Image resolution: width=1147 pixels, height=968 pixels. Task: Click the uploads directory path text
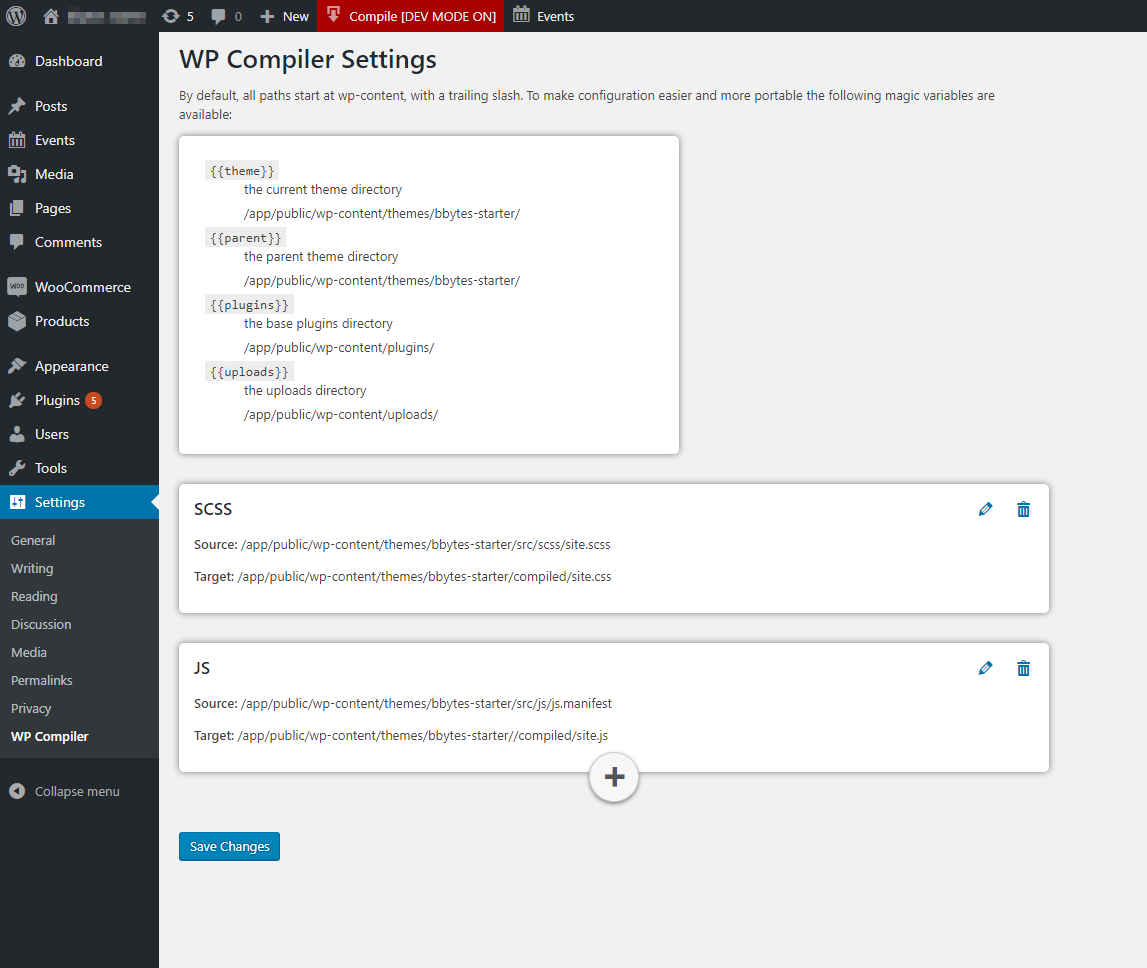tap(341, 415)
